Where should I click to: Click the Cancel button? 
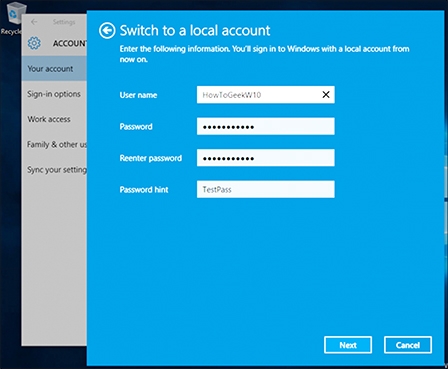pyautogui.click(x=408, y=345)
